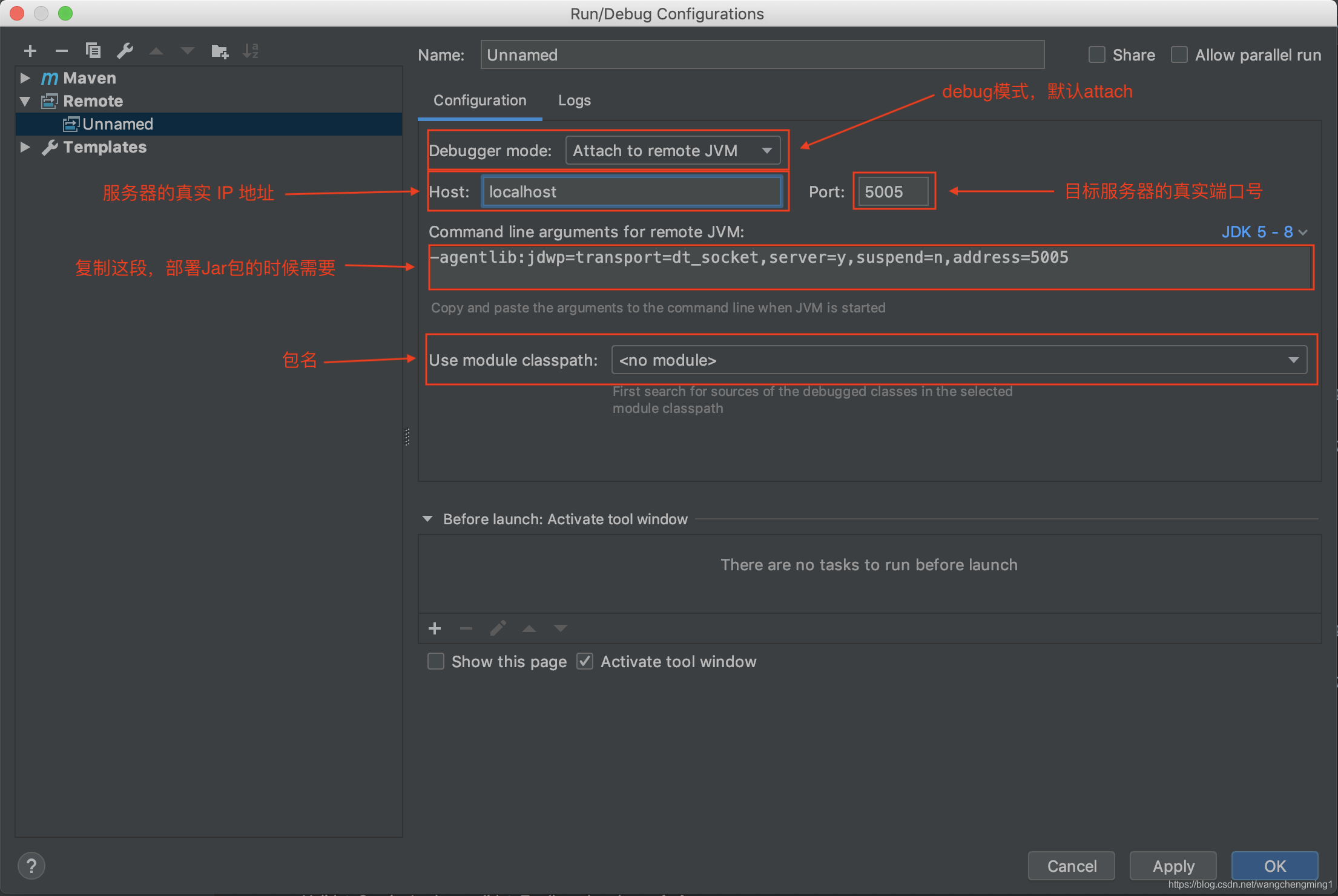Screen dimensions: 1338x896
Task: Click the Create New Folder icon
Action: (x=219, y=51)
